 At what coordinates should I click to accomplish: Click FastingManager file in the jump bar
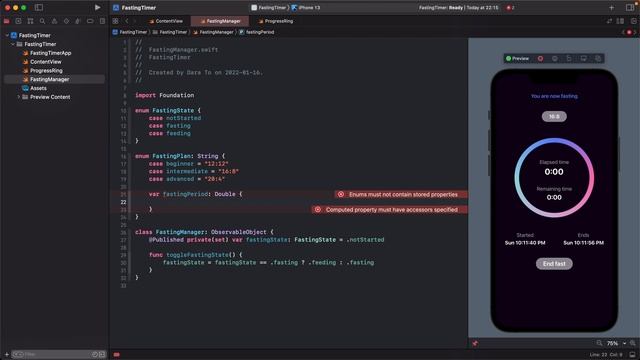pyautogui.click(x=213, y=32)
